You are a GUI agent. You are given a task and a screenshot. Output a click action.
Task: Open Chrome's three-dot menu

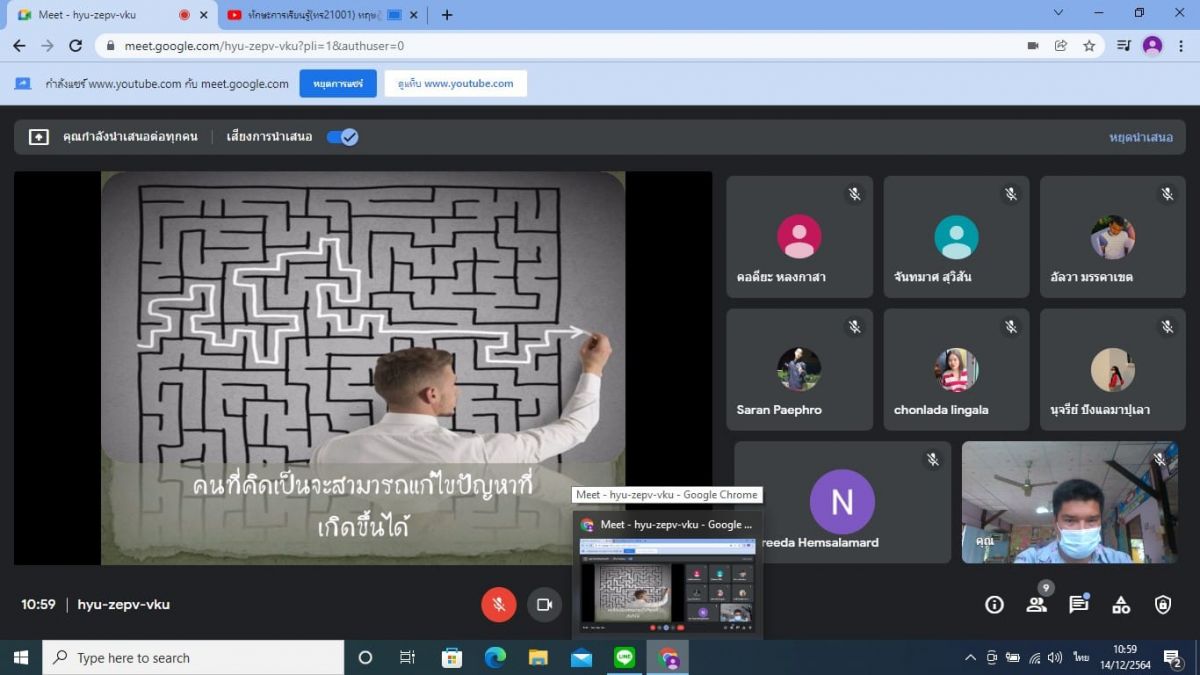[x=1181, y=46]
